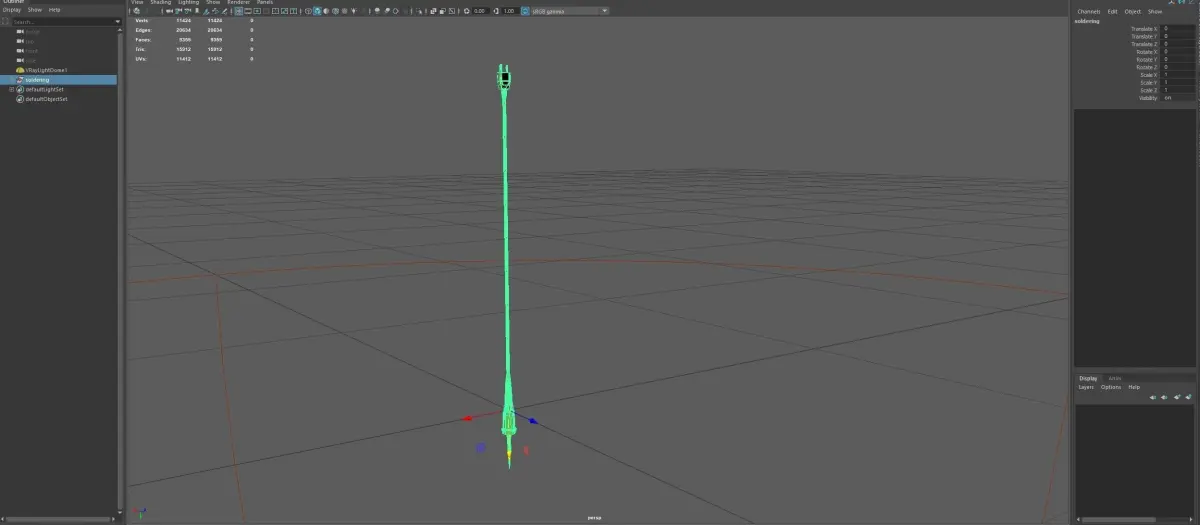Select defaultObjectSet in the Outliner
The height and width of the screenshot is (525, 1200).
click(x=46, y=99)
